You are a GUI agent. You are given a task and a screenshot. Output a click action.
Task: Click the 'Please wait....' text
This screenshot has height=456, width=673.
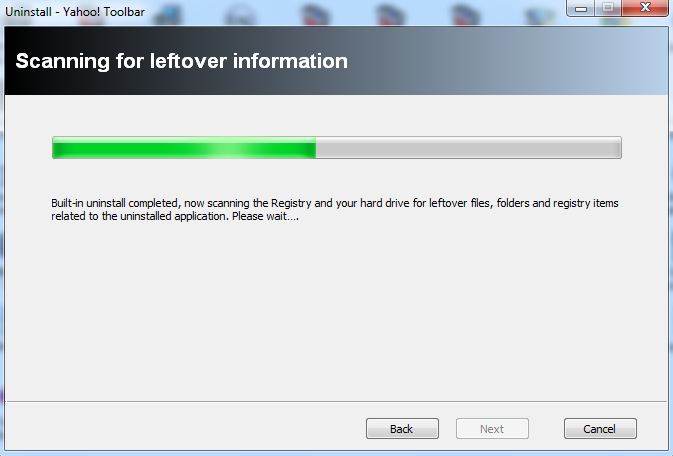point(265,216)
